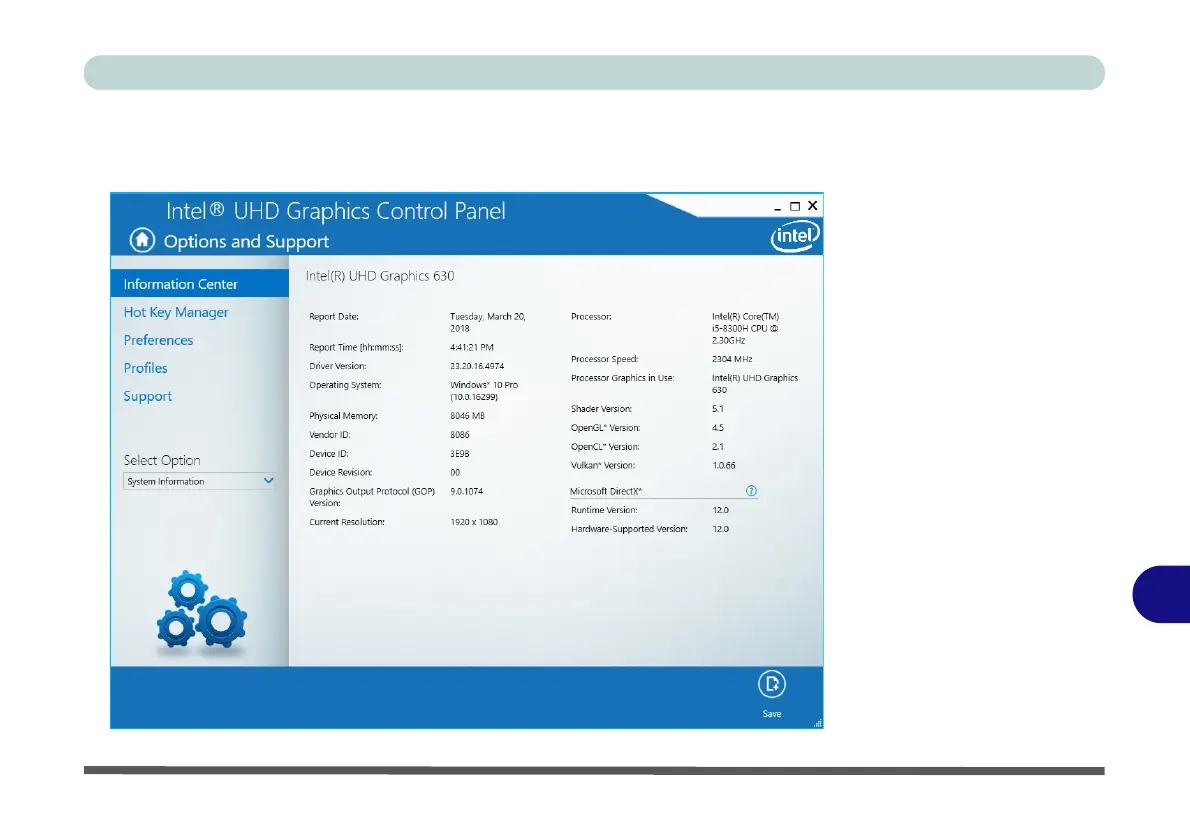Click the Select Option label
1190x838 pixels.
pyautogui.click(x=162, y=460)
